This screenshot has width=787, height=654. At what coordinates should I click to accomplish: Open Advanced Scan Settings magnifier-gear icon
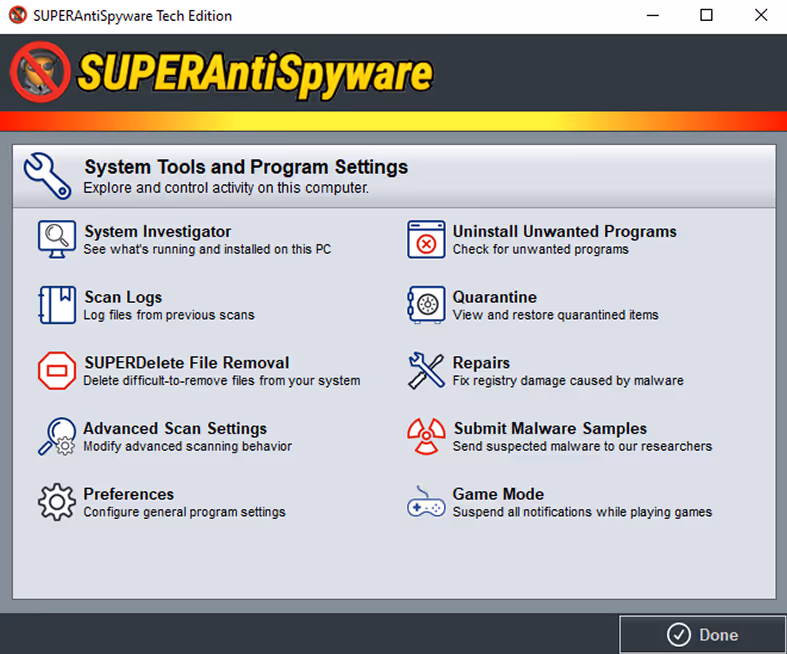(x=57, y=436)
